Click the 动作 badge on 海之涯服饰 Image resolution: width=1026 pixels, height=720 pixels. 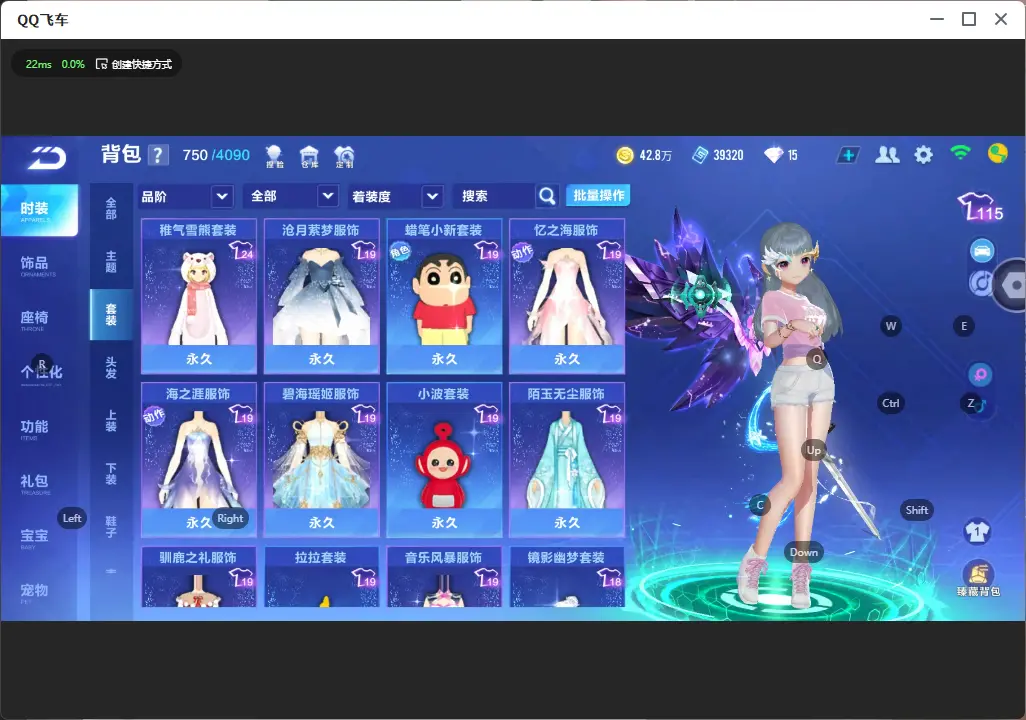point(154,415)
